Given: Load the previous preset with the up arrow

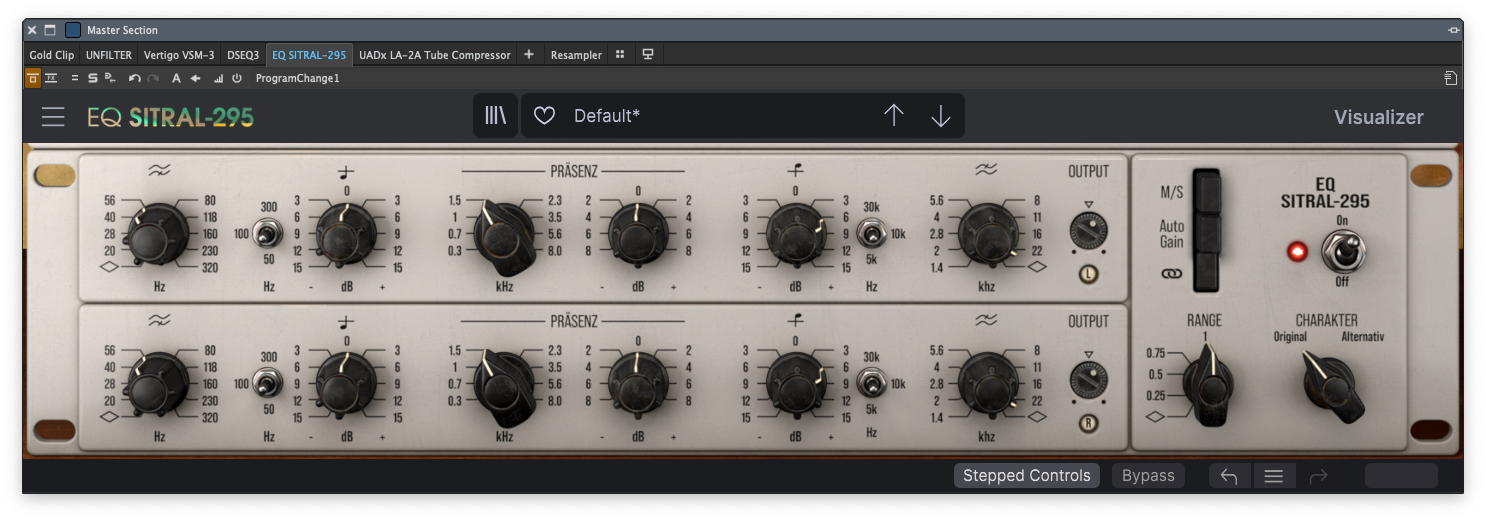Looking at the screenshot, I should [893, 116].
